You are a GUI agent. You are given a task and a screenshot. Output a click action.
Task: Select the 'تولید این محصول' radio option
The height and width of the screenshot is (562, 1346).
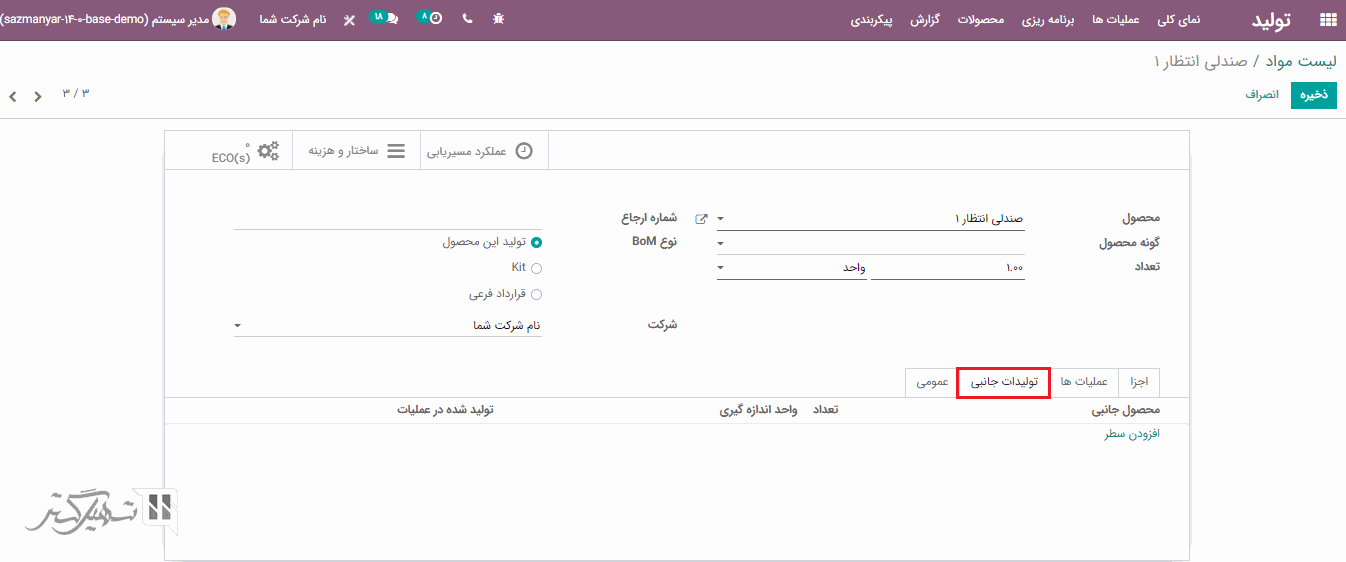tap(537, 242)
